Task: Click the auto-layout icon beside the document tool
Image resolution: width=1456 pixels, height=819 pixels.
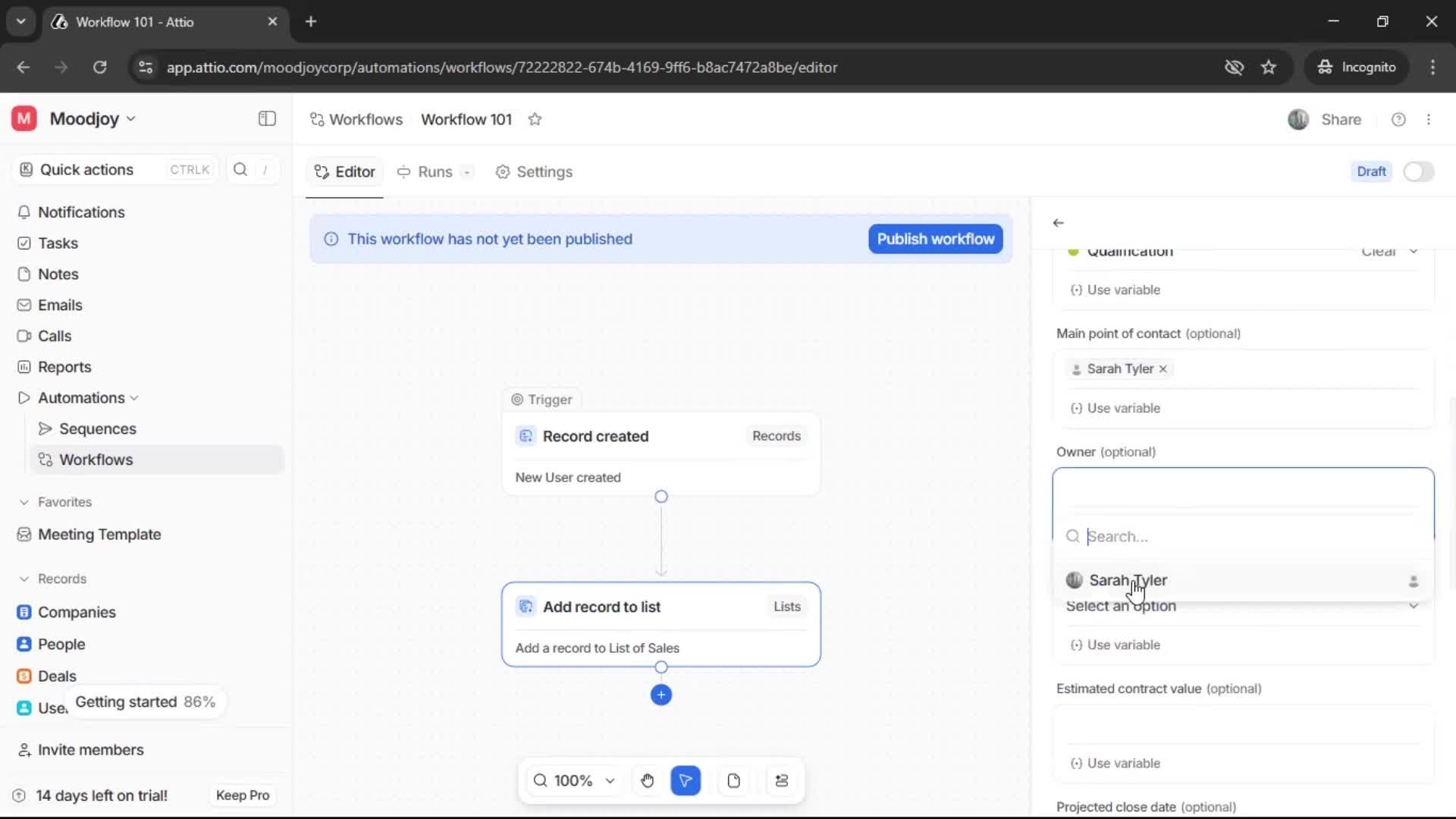Action: [x=782, y=780]
